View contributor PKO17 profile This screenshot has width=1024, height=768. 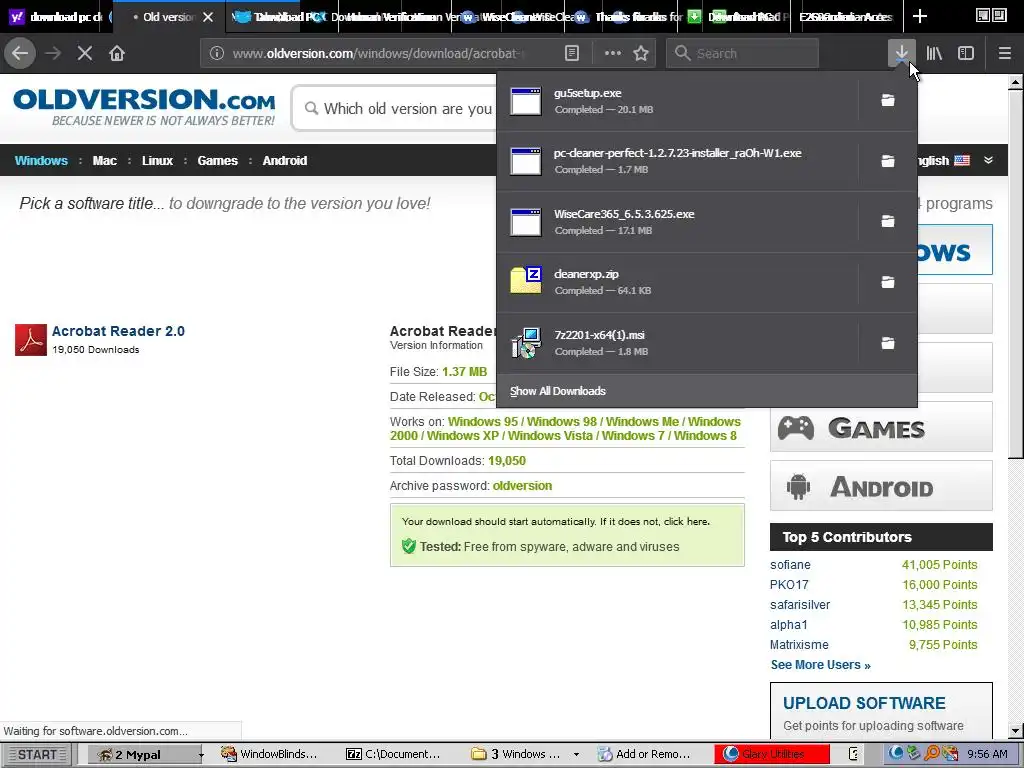click(789, 585)
